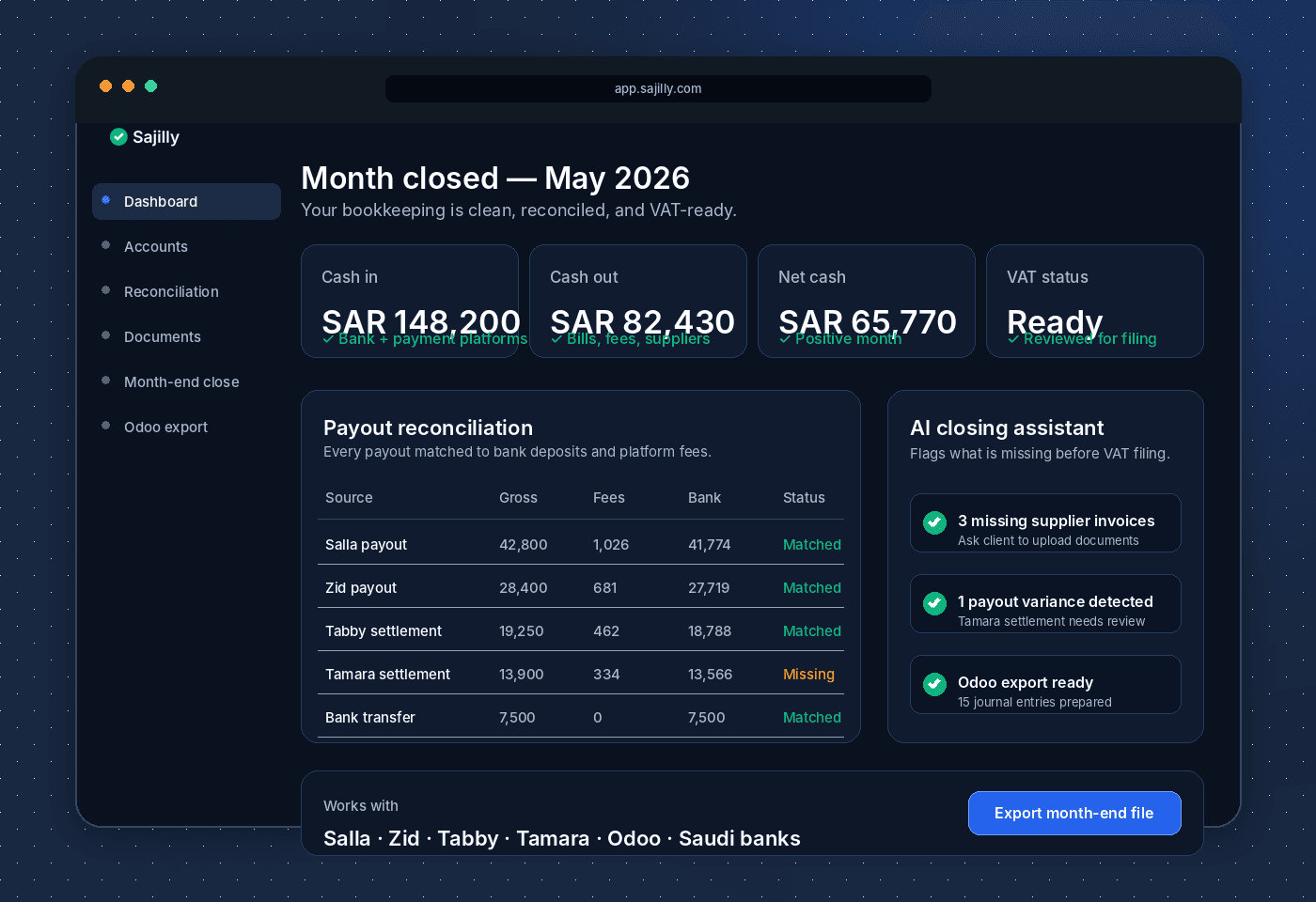This screenshot has width=1316, height=902.
Task: Click the app.sajilly.com address bar
Action: coord(658,88)
